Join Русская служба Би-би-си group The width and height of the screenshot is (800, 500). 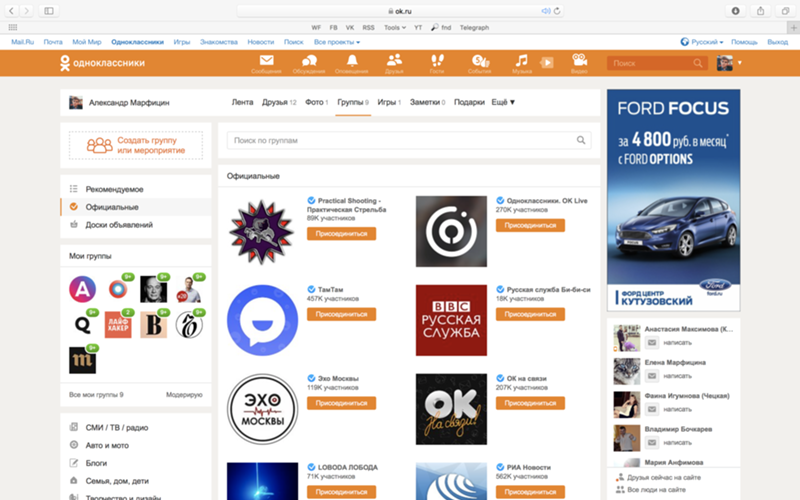530,314
